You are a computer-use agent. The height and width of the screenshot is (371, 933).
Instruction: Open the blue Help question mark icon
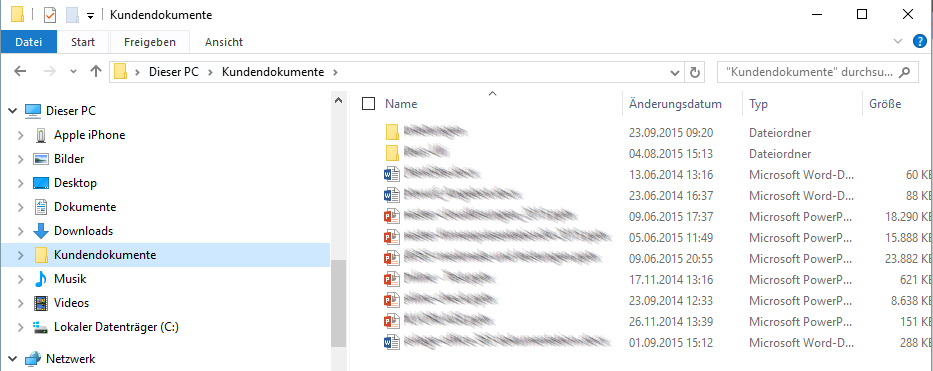tap(920, 41)
